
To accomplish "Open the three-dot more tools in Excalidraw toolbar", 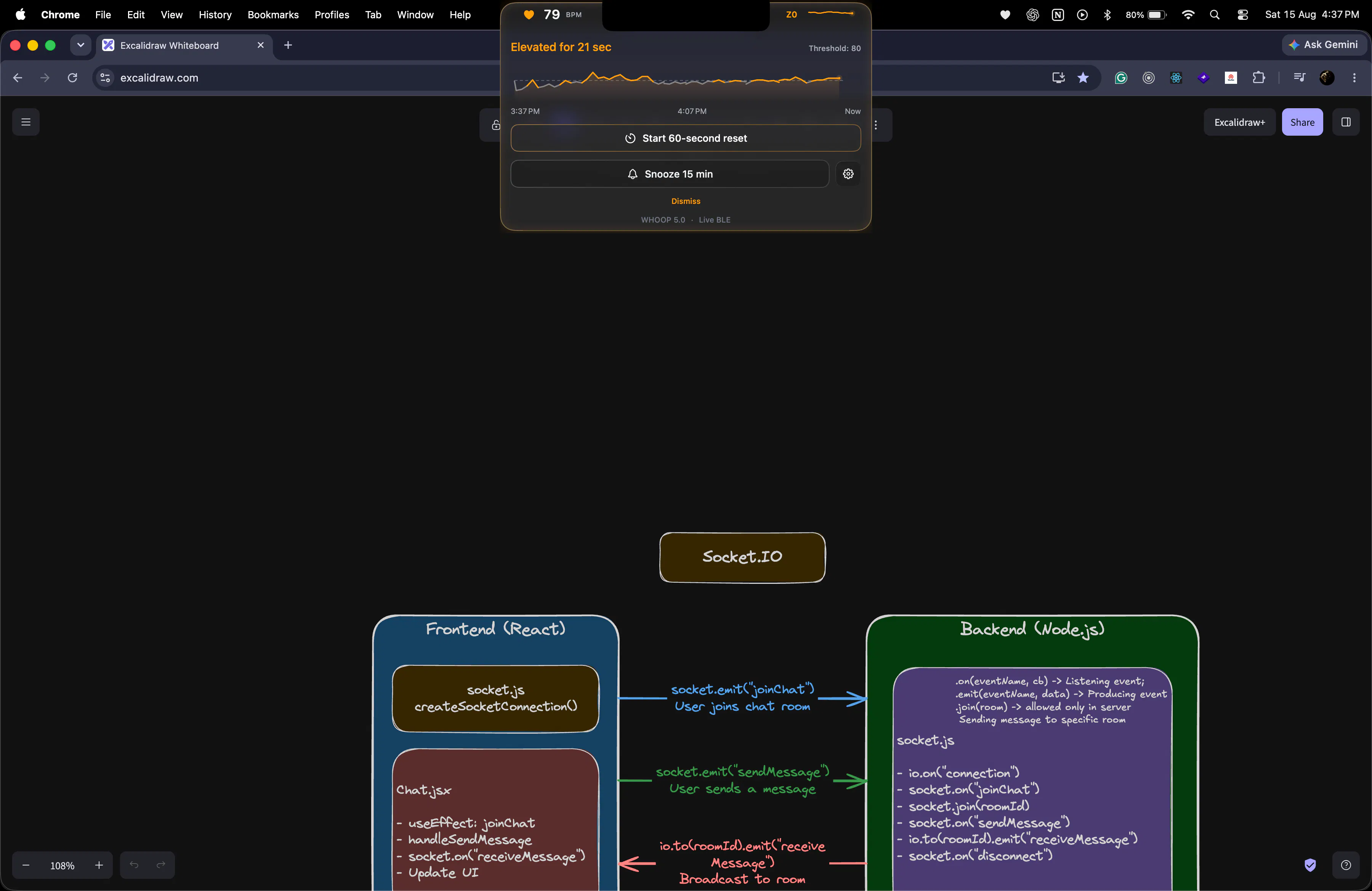I will tap(876, 125).
